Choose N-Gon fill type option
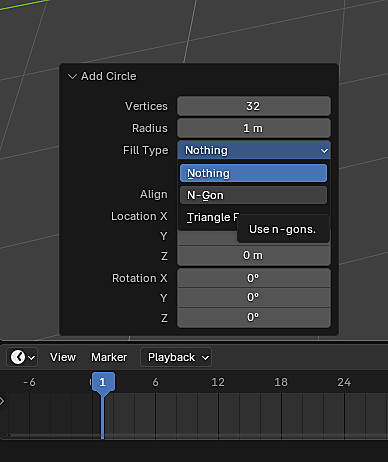The image size is (388, 462). click(x=253, y=195)
